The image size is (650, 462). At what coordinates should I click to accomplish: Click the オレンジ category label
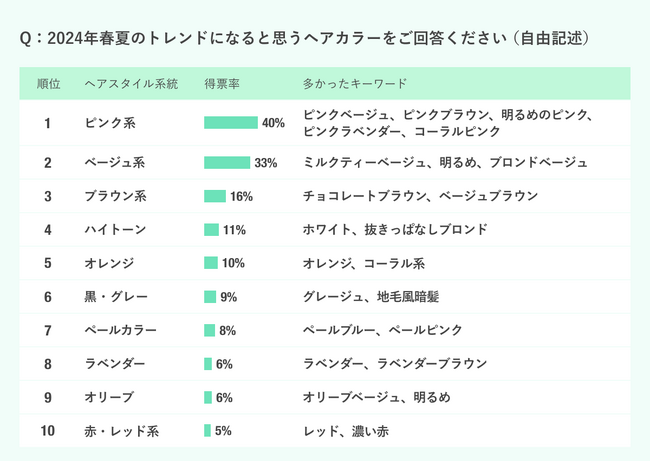pyautogui.click(x=109, y=263)
